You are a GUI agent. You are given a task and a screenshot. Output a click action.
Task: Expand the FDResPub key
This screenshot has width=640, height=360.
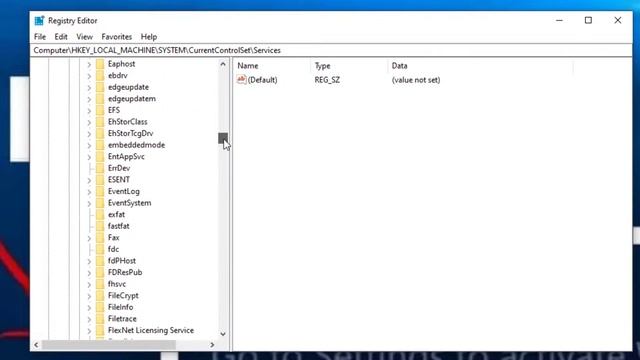pos(89,273)
